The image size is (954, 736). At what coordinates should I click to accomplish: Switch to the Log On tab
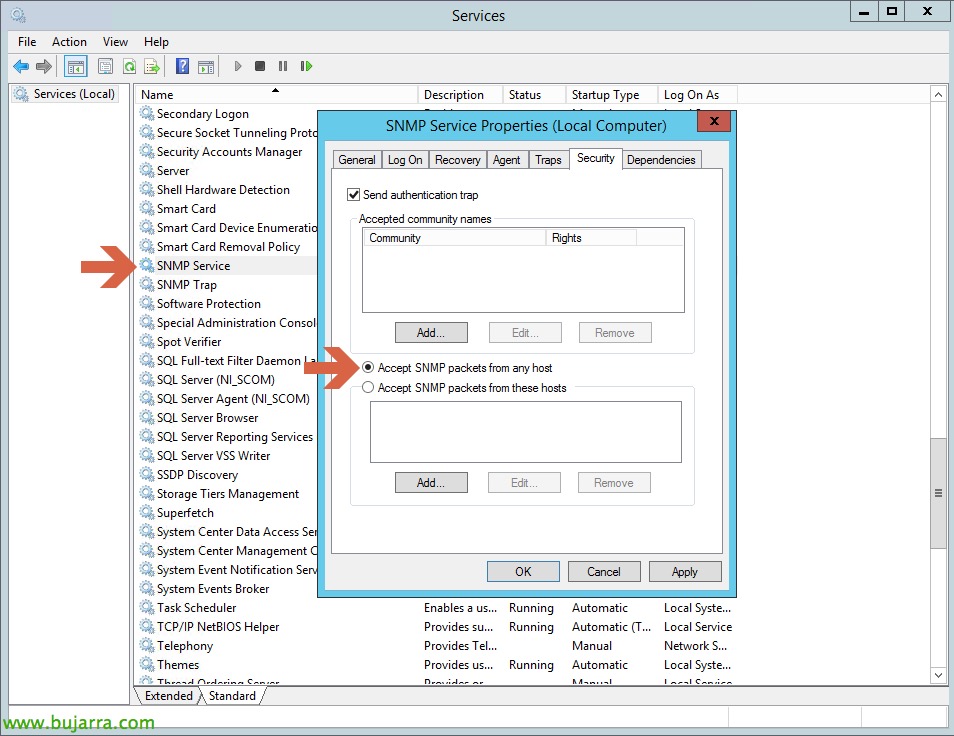tap(405, 159)
